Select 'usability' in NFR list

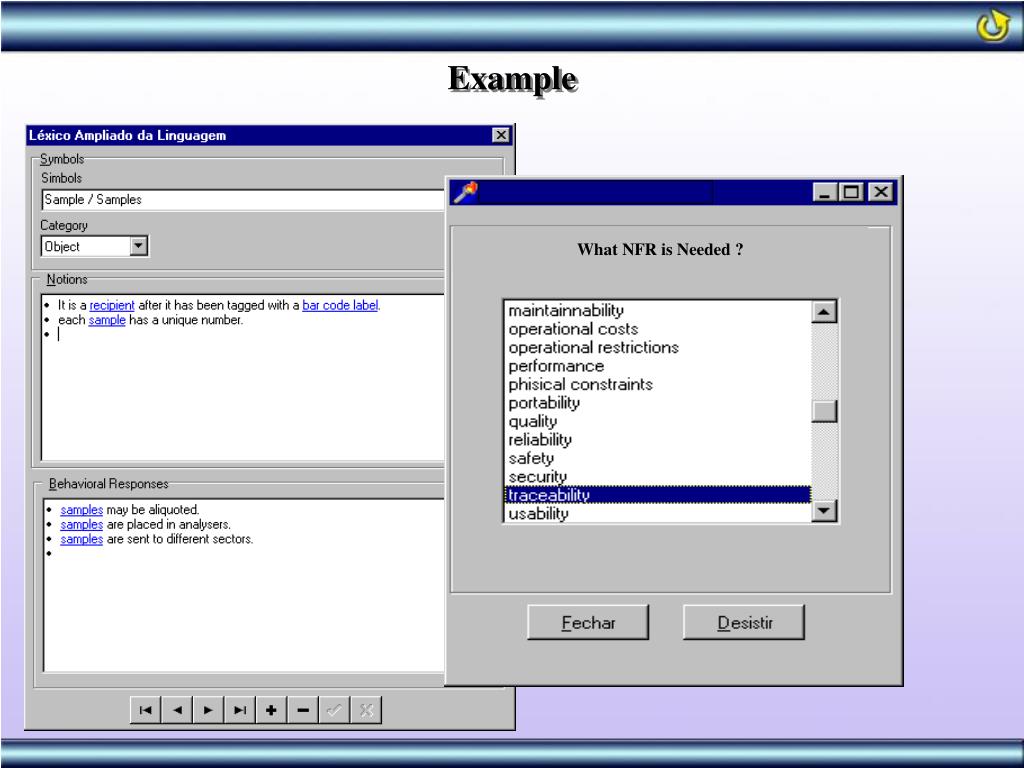point(658,513)
